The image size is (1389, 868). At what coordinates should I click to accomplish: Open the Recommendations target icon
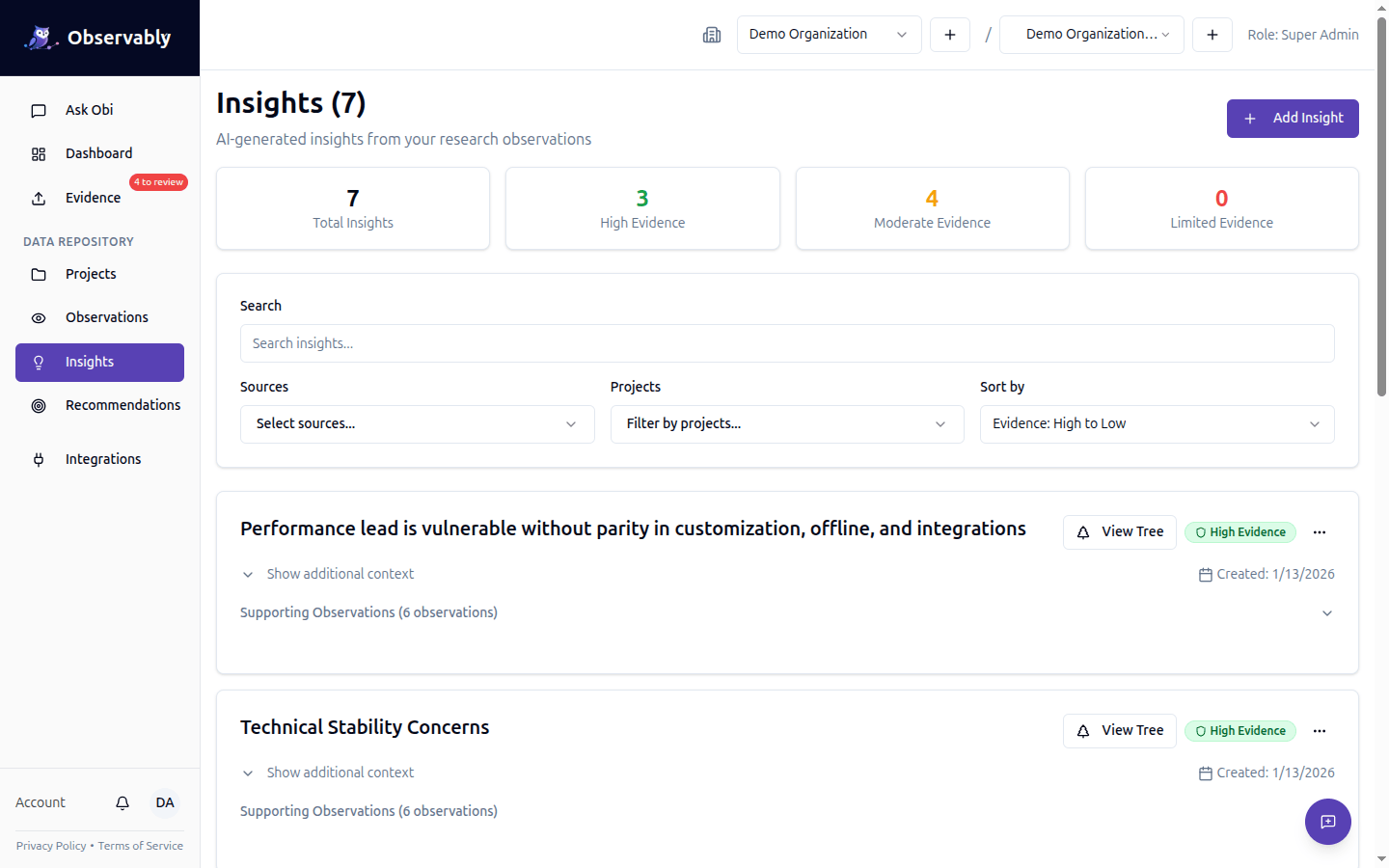click(x=39, y=405)
